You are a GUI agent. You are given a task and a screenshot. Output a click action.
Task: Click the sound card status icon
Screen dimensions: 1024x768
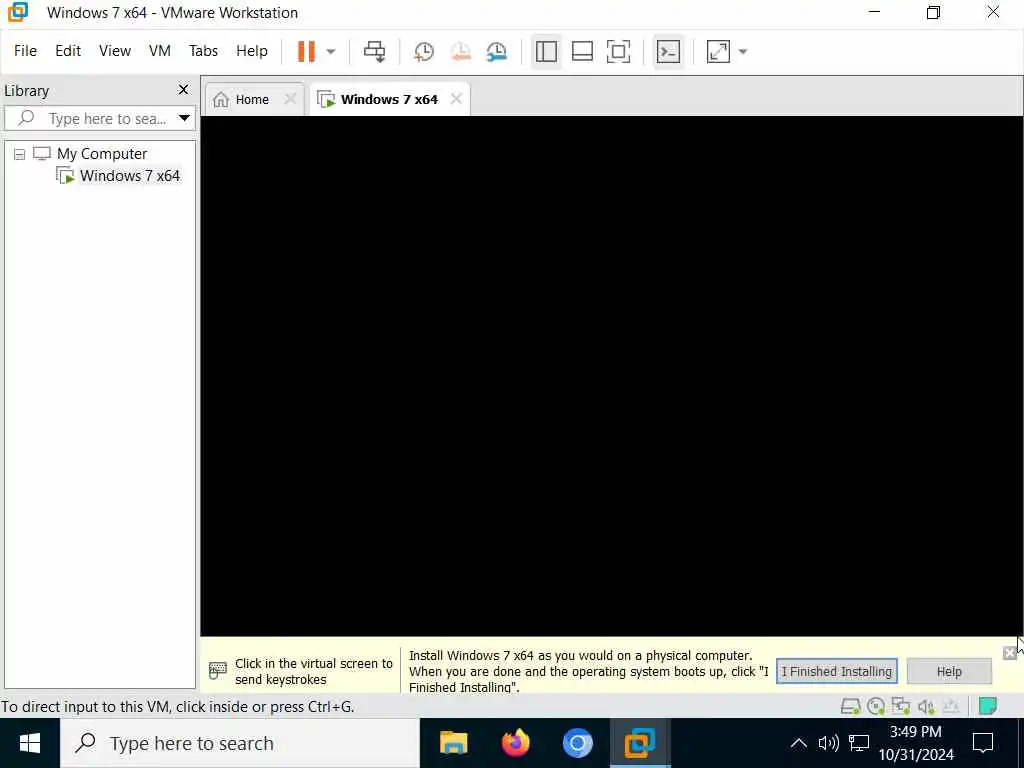pyautogui.click(x=925, y=706)
